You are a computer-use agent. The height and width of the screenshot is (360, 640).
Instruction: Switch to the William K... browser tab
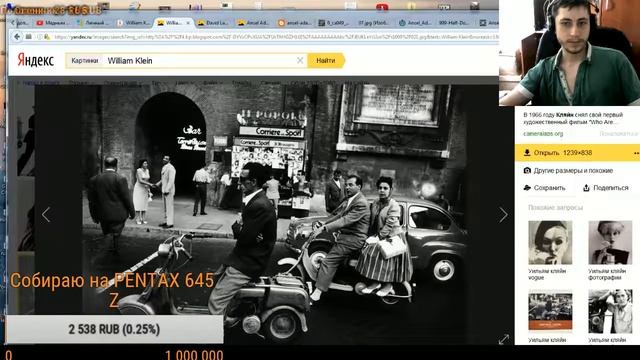[133, 23]
